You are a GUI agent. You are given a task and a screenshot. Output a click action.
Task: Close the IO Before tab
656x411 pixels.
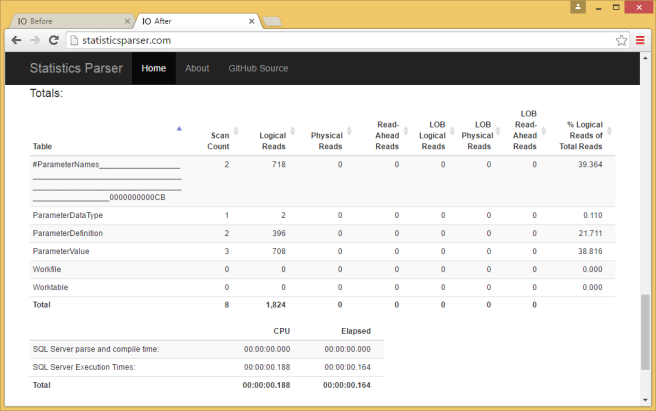[x=125, y=20]
